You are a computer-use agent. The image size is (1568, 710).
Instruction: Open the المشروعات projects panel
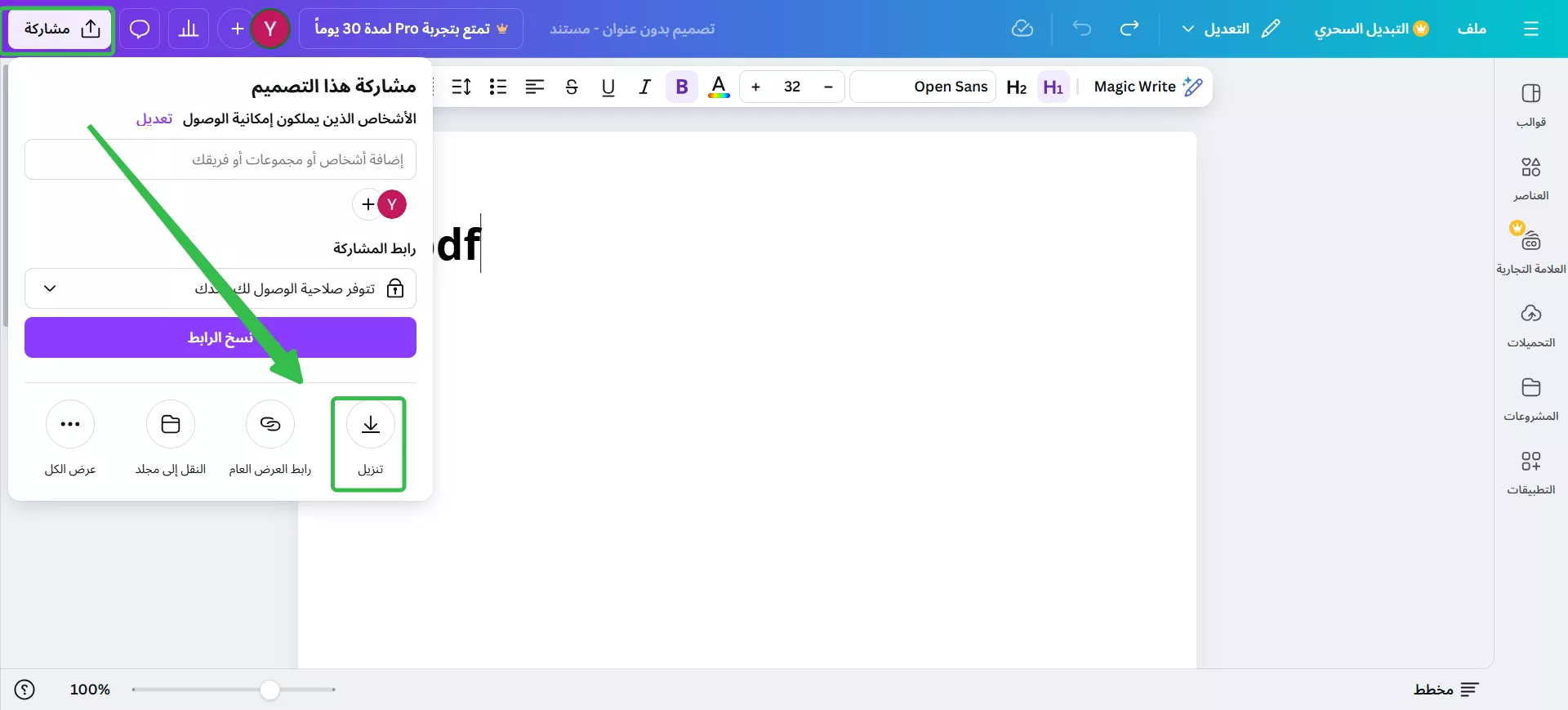1531,399
